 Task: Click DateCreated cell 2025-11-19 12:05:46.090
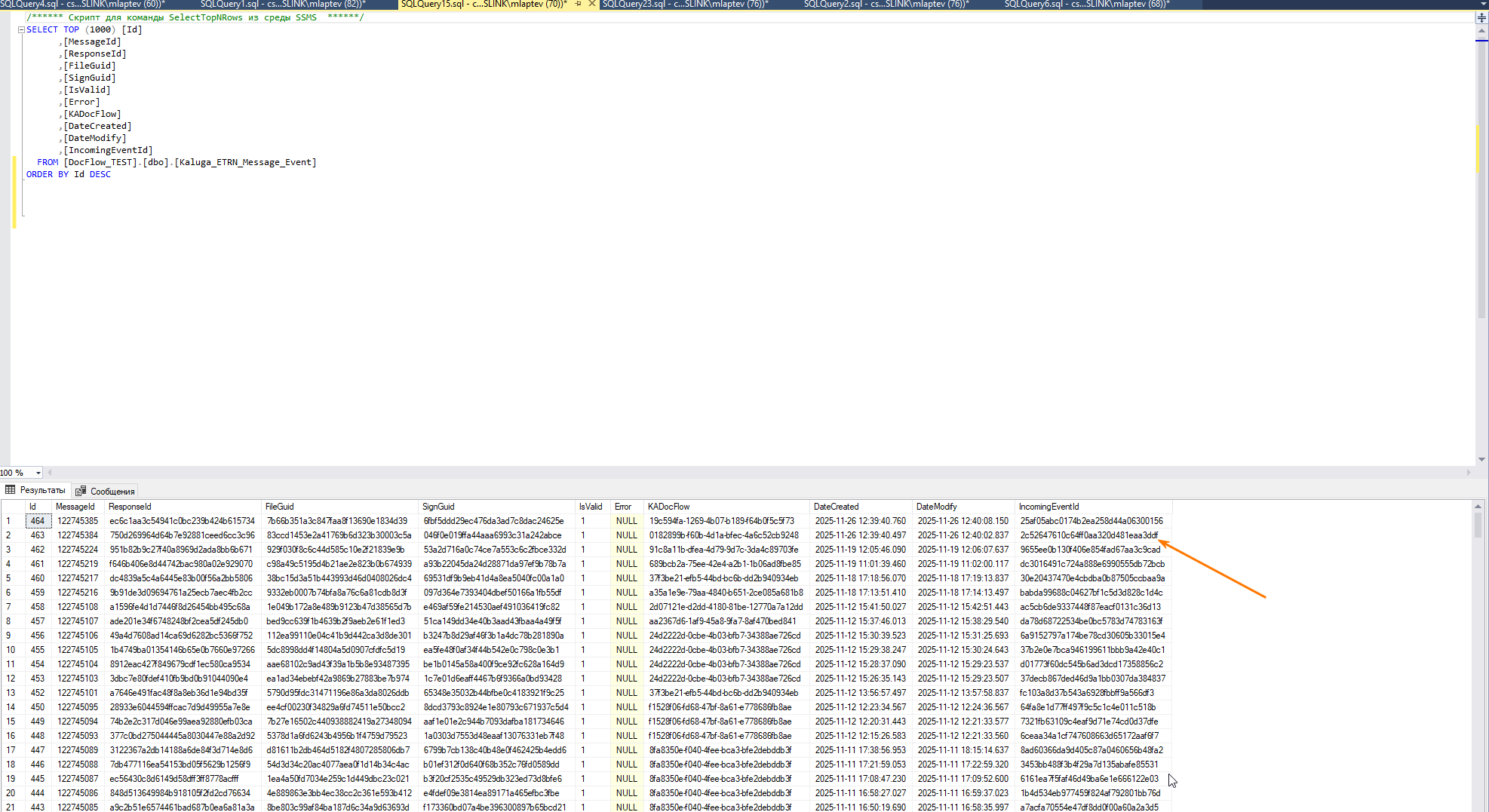click(x=861, y=550)
